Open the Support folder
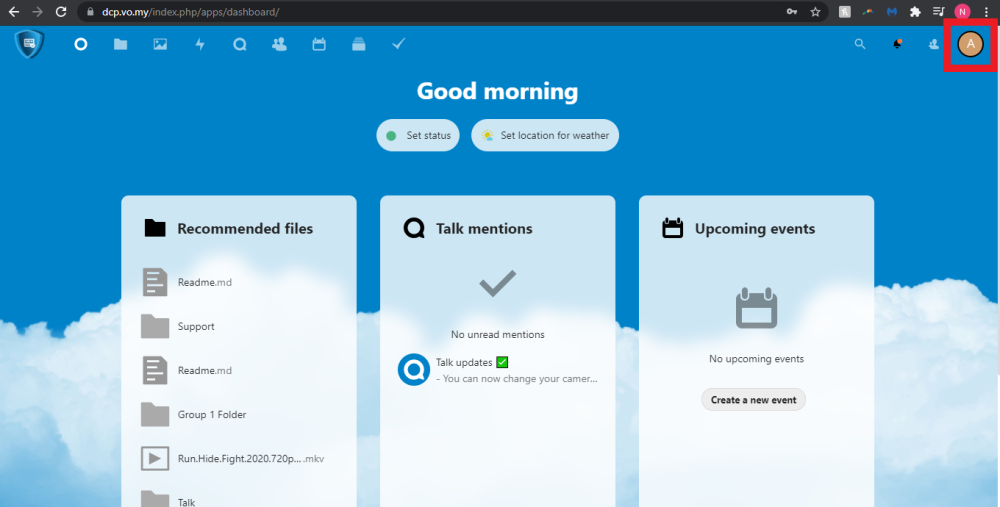This screenshot has height=507, width=1000. click(x=196, y=327)
